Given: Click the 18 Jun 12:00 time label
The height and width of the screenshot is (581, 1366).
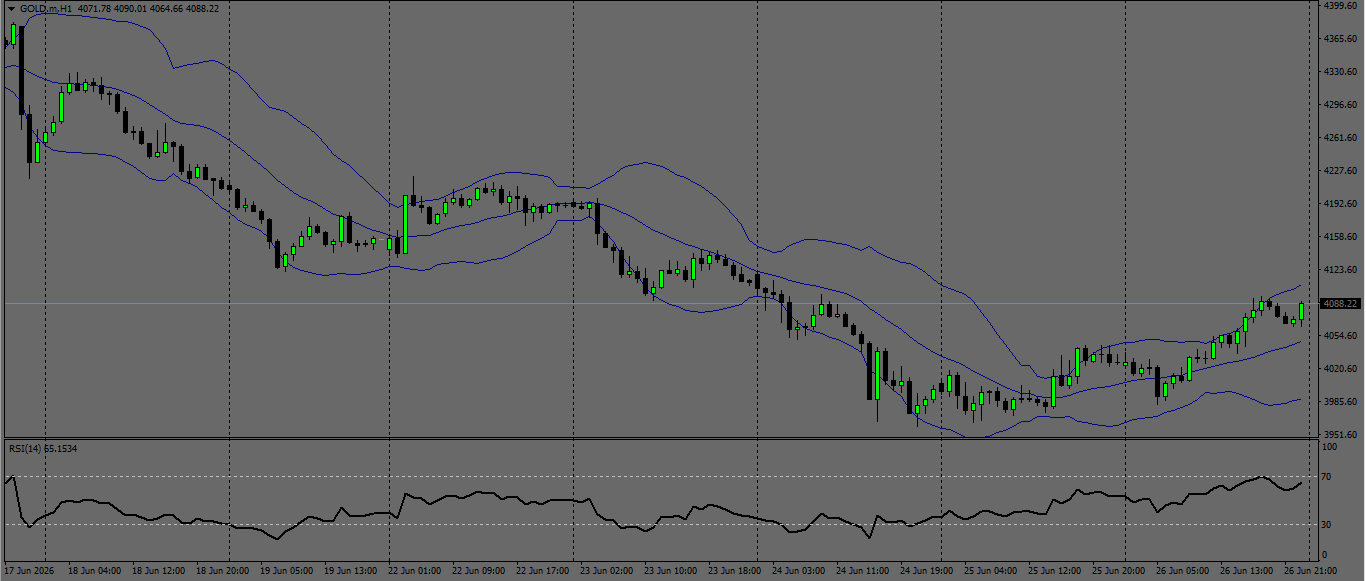Looking at the screenshot, I should 159,570.
